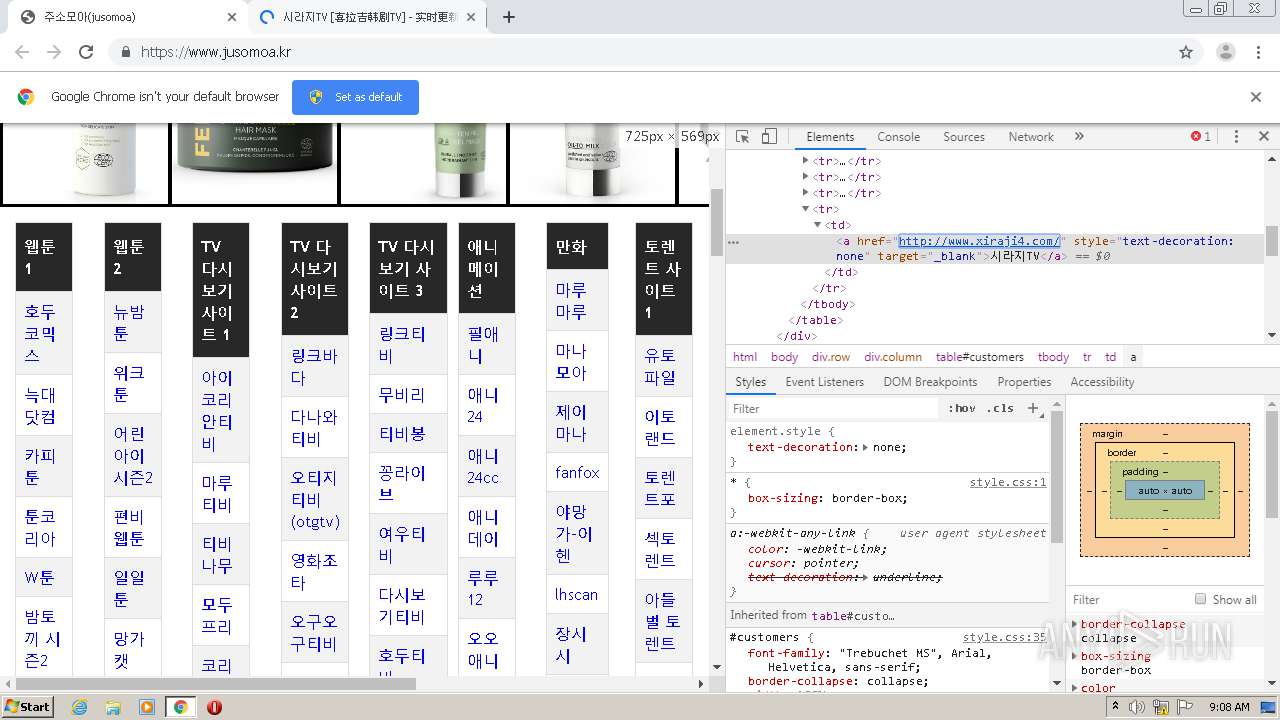Expand the border-collapse computed property

coord(1075,624)
